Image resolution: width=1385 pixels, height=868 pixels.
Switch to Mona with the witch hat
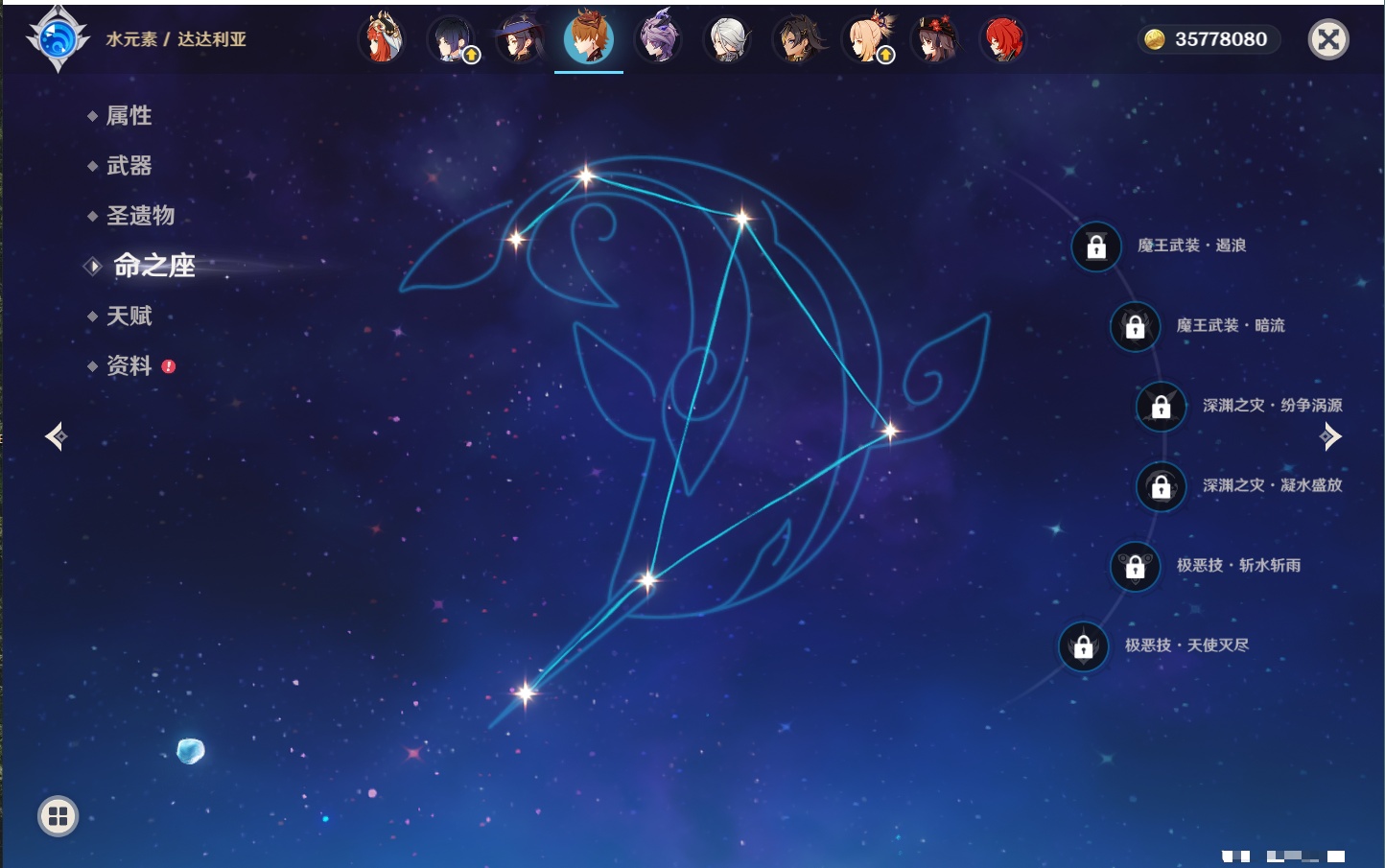[x=519, y=39]
